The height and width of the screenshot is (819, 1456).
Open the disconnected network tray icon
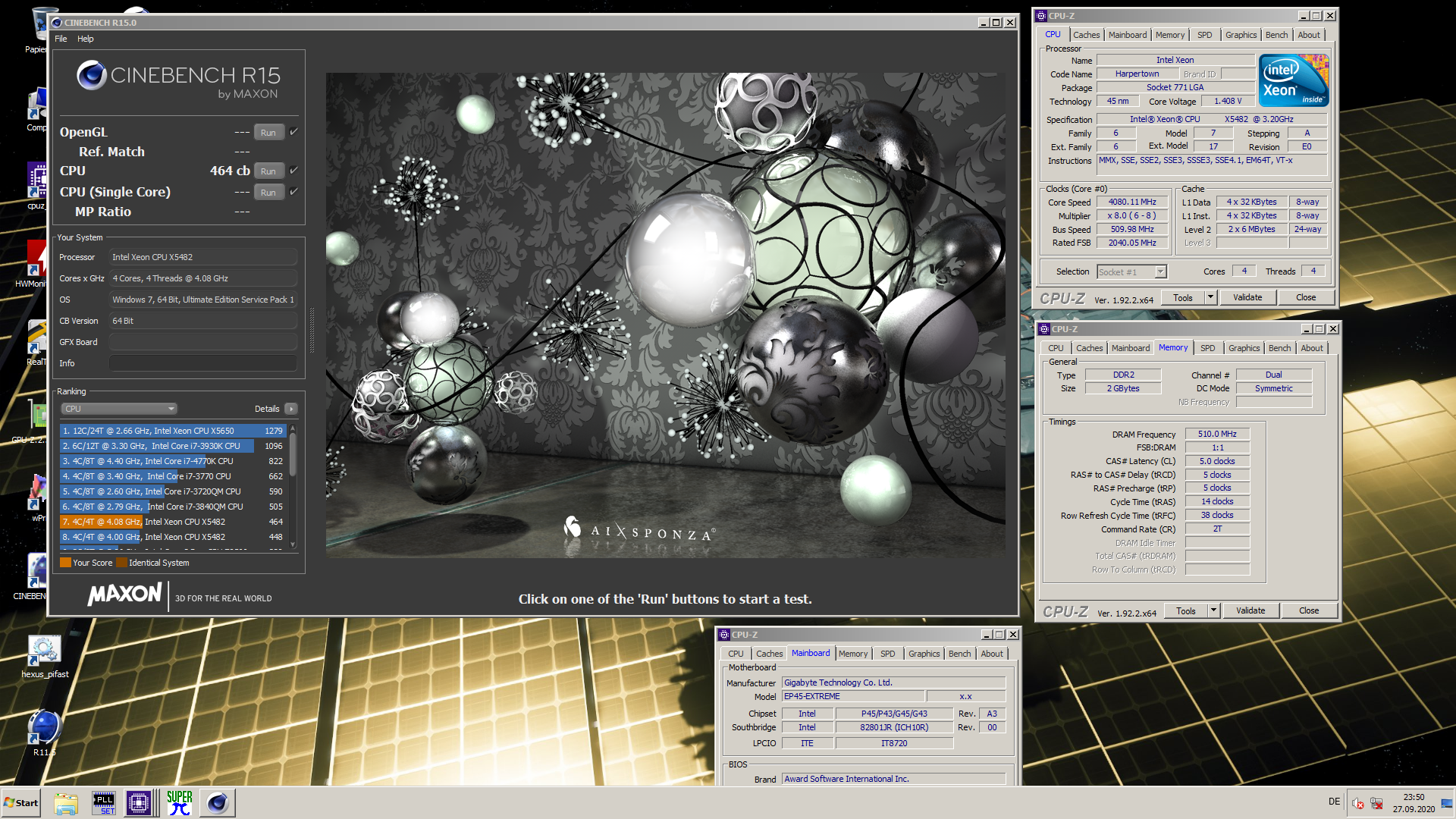1376,804
